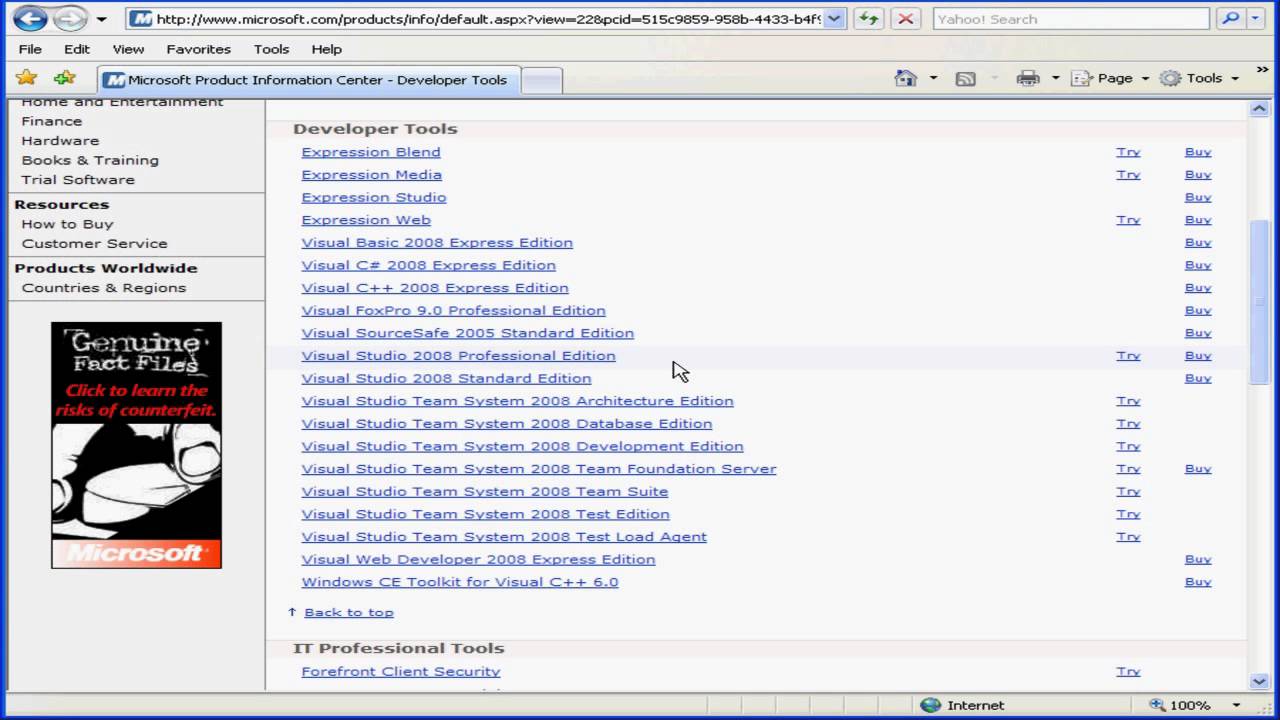Follow the Back to top link
Viewport: 1280px width, 720px height.
pyautogui.click(x=349, y=612)
